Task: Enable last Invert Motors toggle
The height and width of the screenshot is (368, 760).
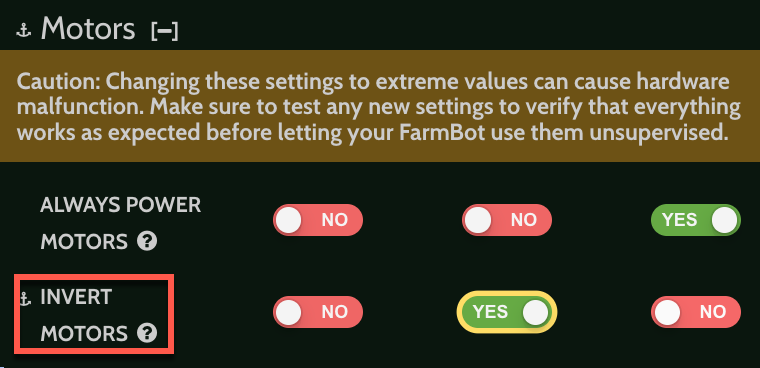Action: pyautogui.click(x=696, y=312)
